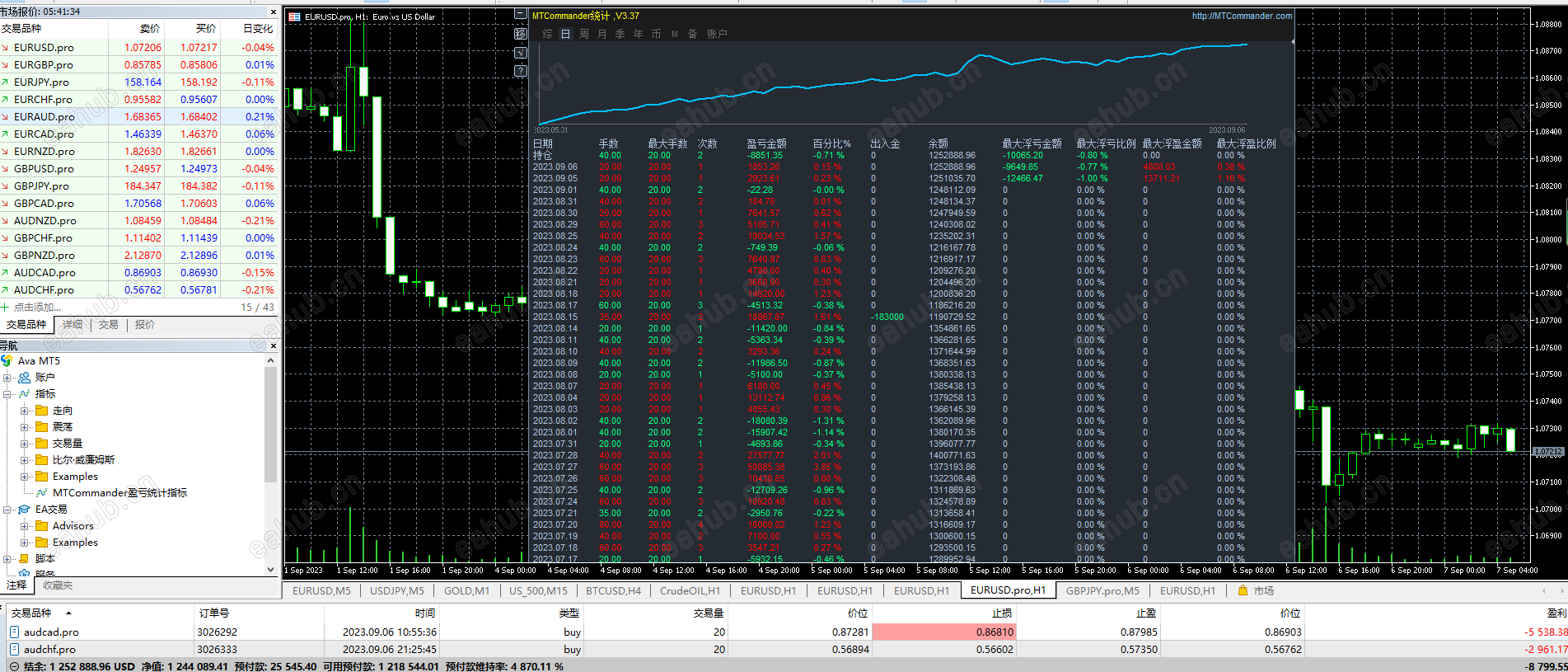
Task: Select the 日 daily statistics tab
Action: (x=565, y=34)
